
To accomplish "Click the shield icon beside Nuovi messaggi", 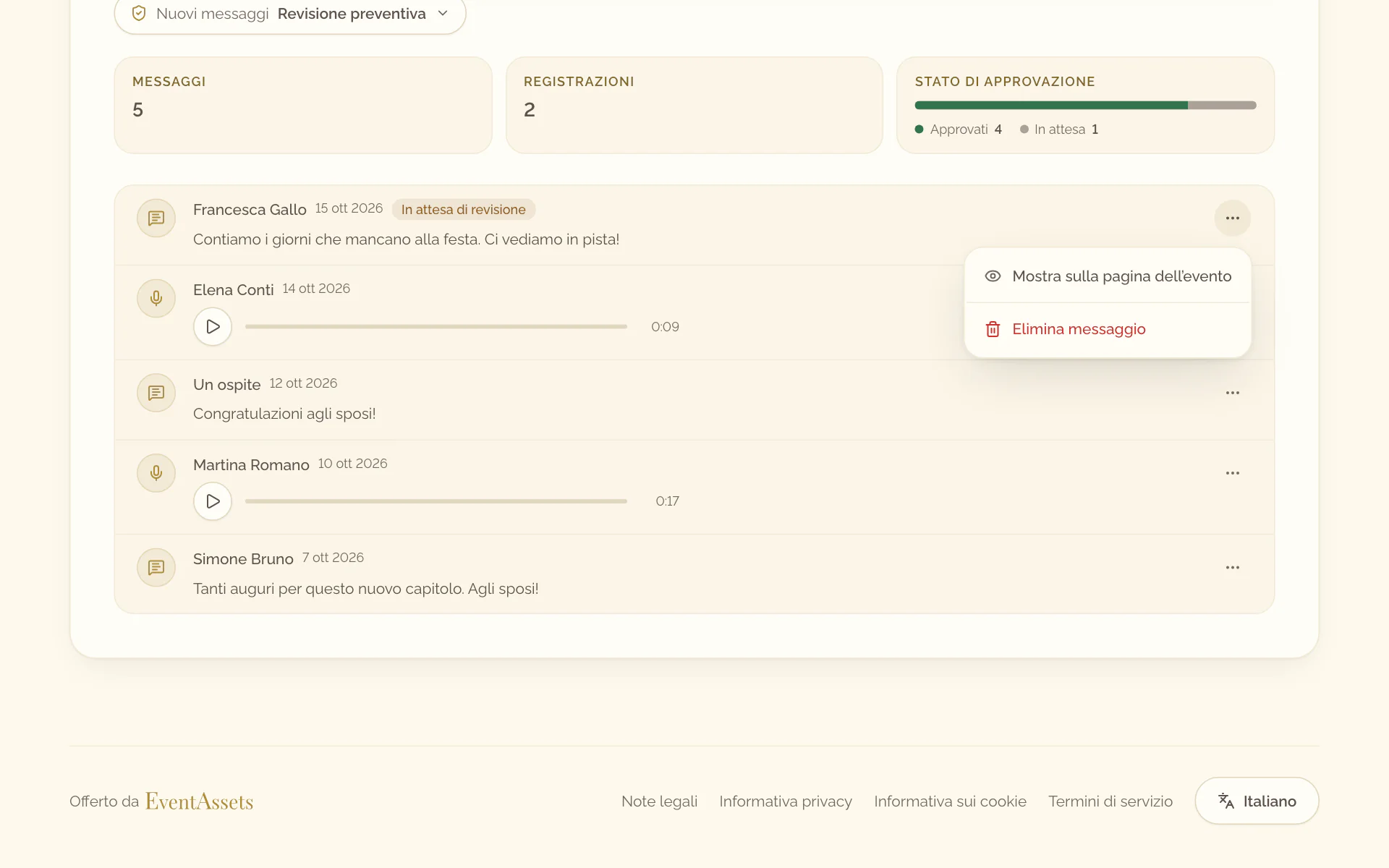I will click(x=139, y=14).
